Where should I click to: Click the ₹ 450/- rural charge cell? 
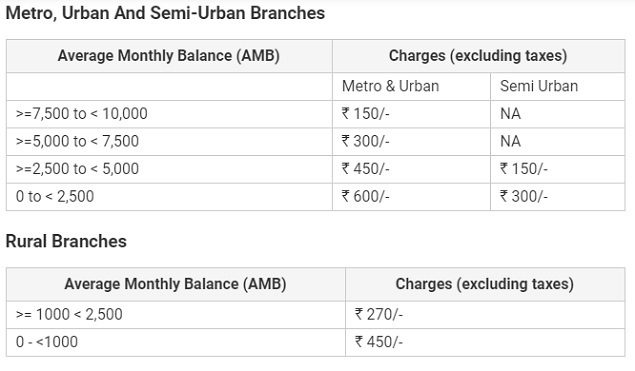tap(485, 342)
